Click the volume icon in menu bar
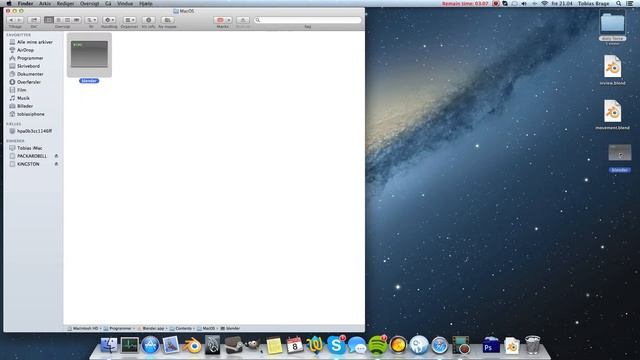The image size is (640, 360). pos(524,3)
